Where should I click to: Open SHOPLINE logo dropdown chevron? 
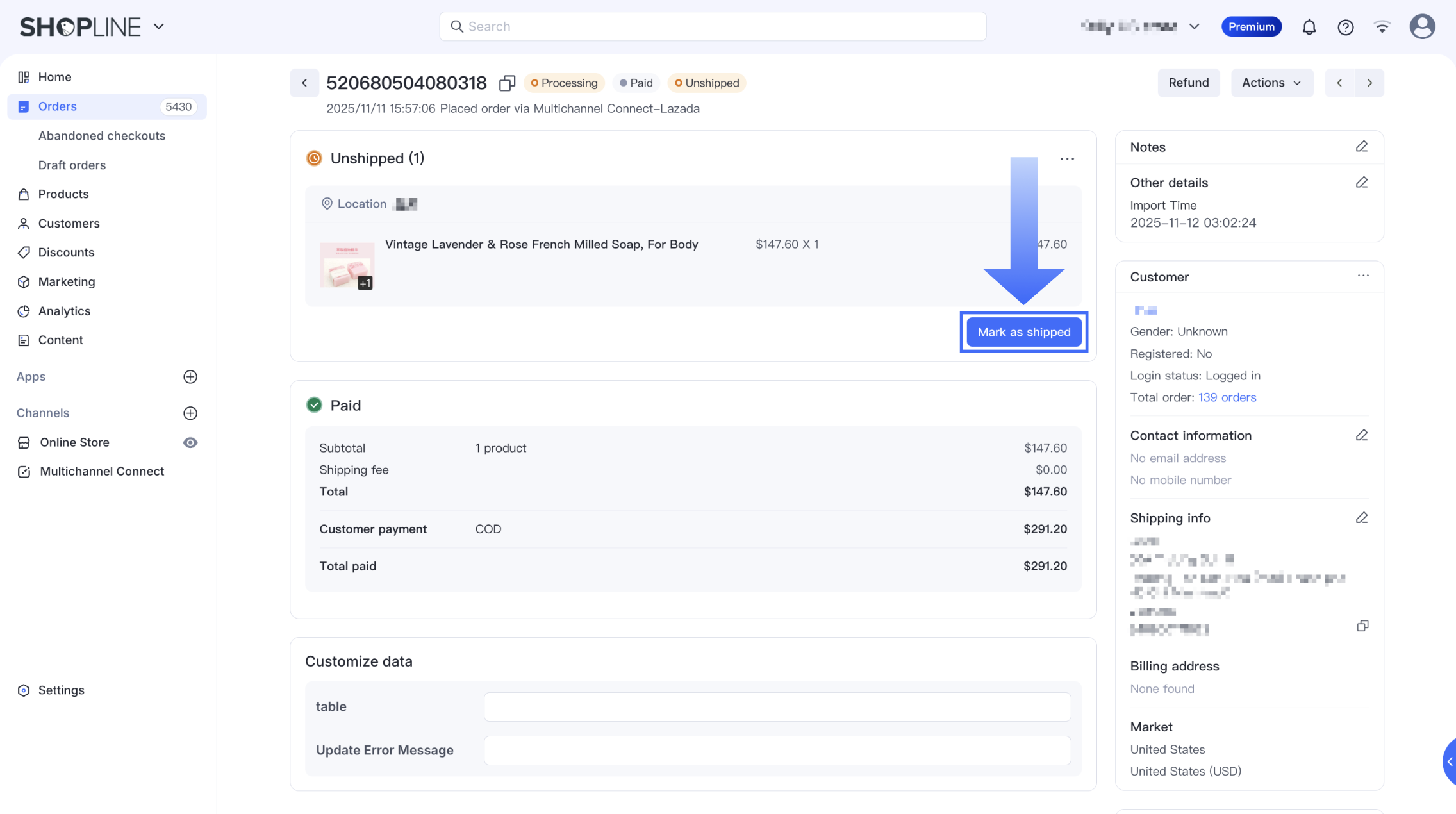click(159, 27)
